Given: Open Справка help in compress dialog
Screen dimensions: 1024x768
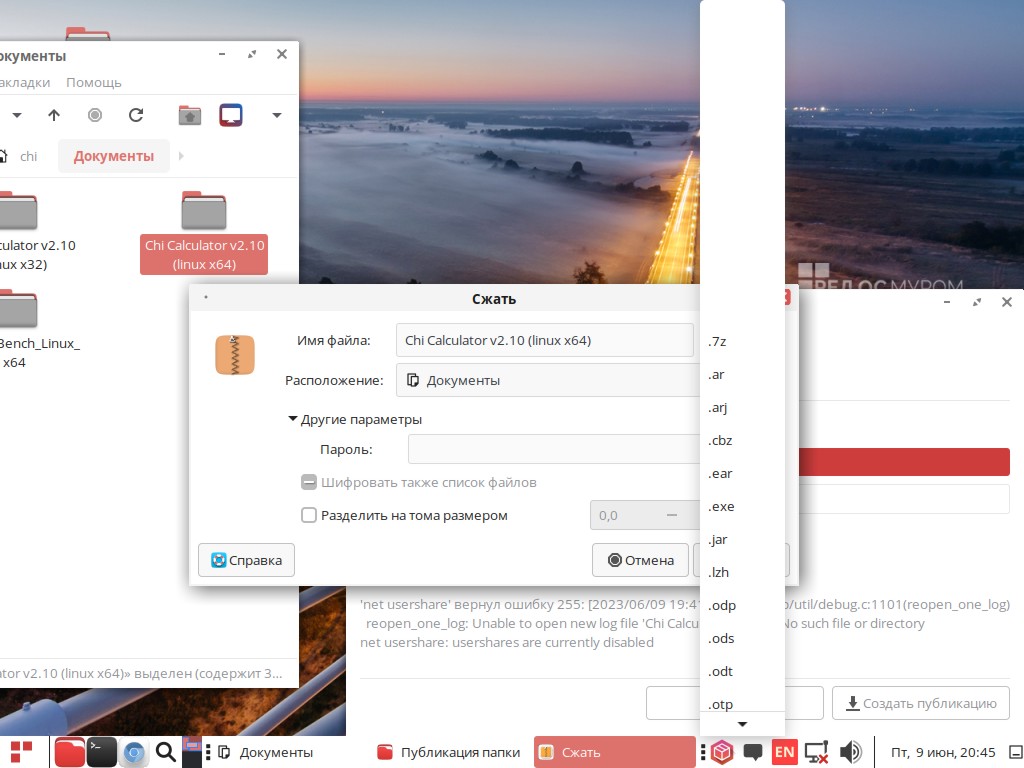Looking at the screenshot, I should [246, 560].
